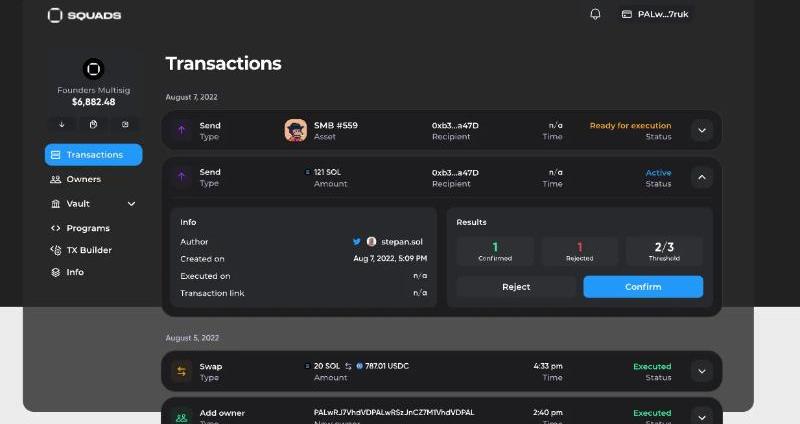800x424 pixels.
Task: Expand the Swap transaction details
Action: pos(702,372)
